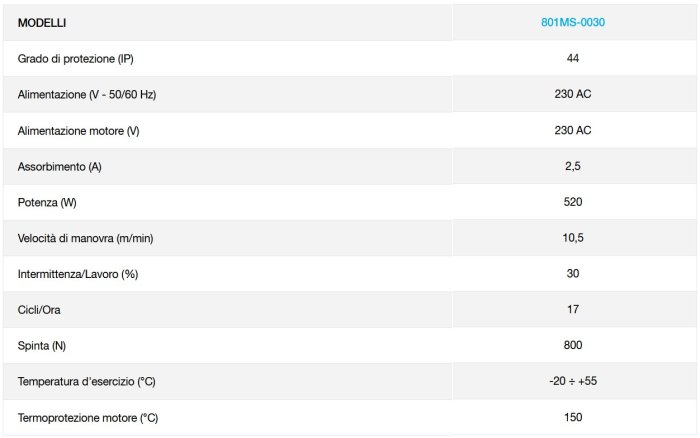
Task: Click 230 AC in Alimentazione motore row
Action: click(573, 130)
